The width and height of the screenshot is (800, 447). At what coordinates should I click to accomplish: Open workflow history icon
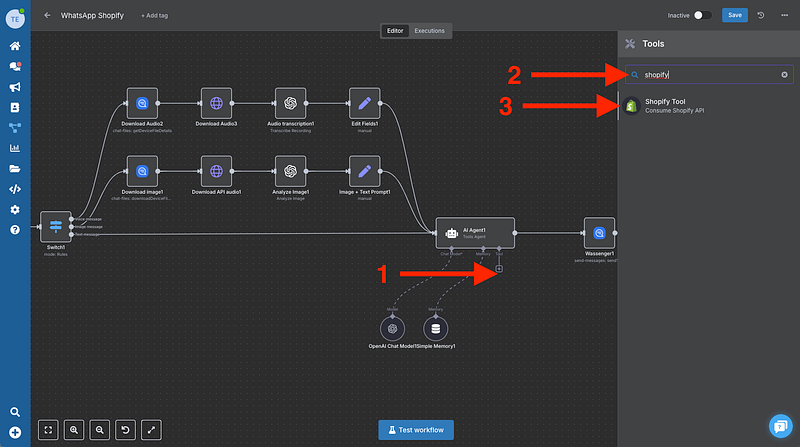[762, 15]
